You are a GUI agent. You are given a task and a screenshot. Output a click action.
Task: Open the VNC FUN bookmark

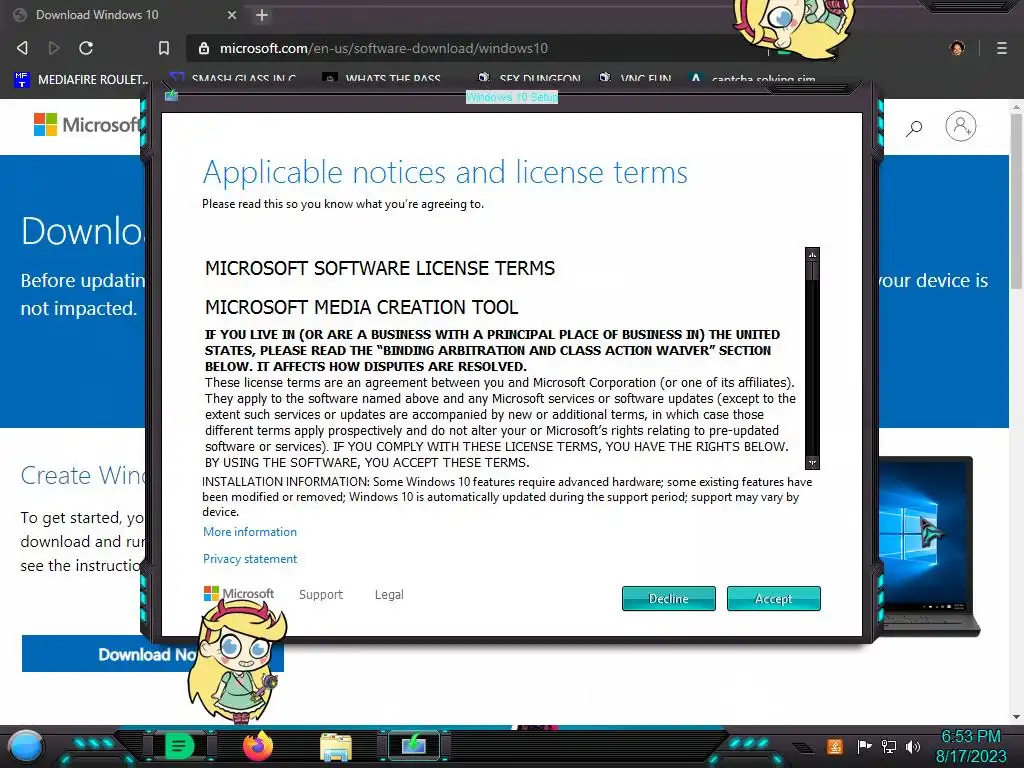(635, 80)
